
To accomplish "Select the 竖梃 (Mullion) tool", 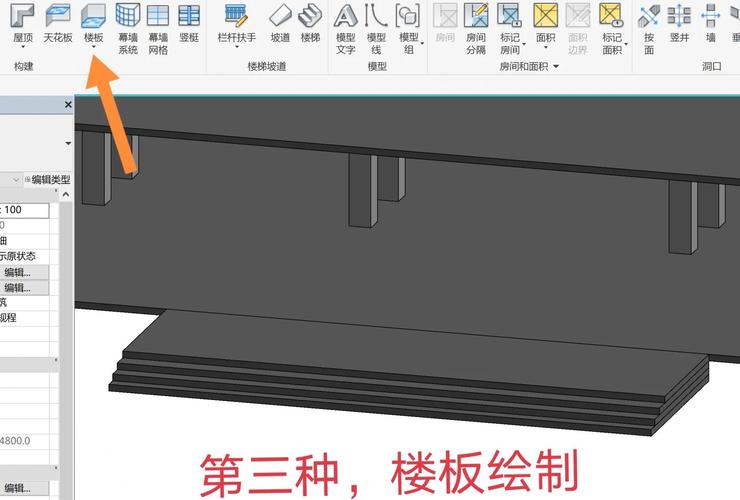I will [189, 21].
